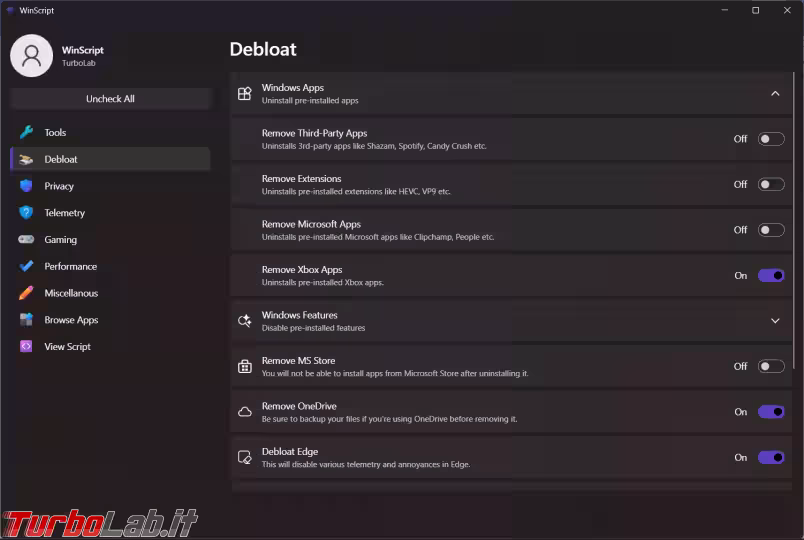Disable the Remove OneDrive toggle

tap(771, 412)
